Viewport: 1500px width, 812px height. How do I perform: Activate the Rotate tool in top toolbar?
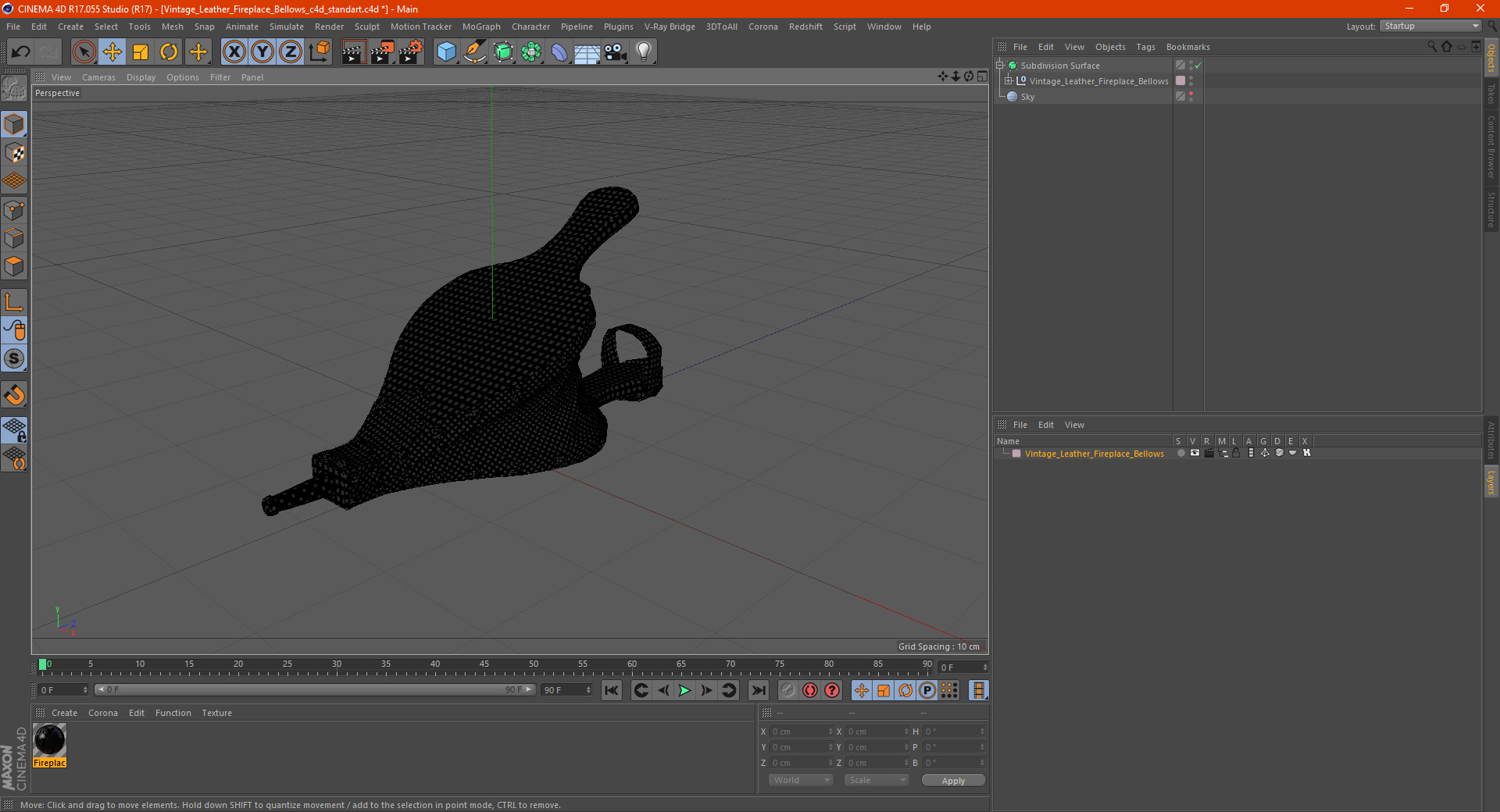coord(169,52)
